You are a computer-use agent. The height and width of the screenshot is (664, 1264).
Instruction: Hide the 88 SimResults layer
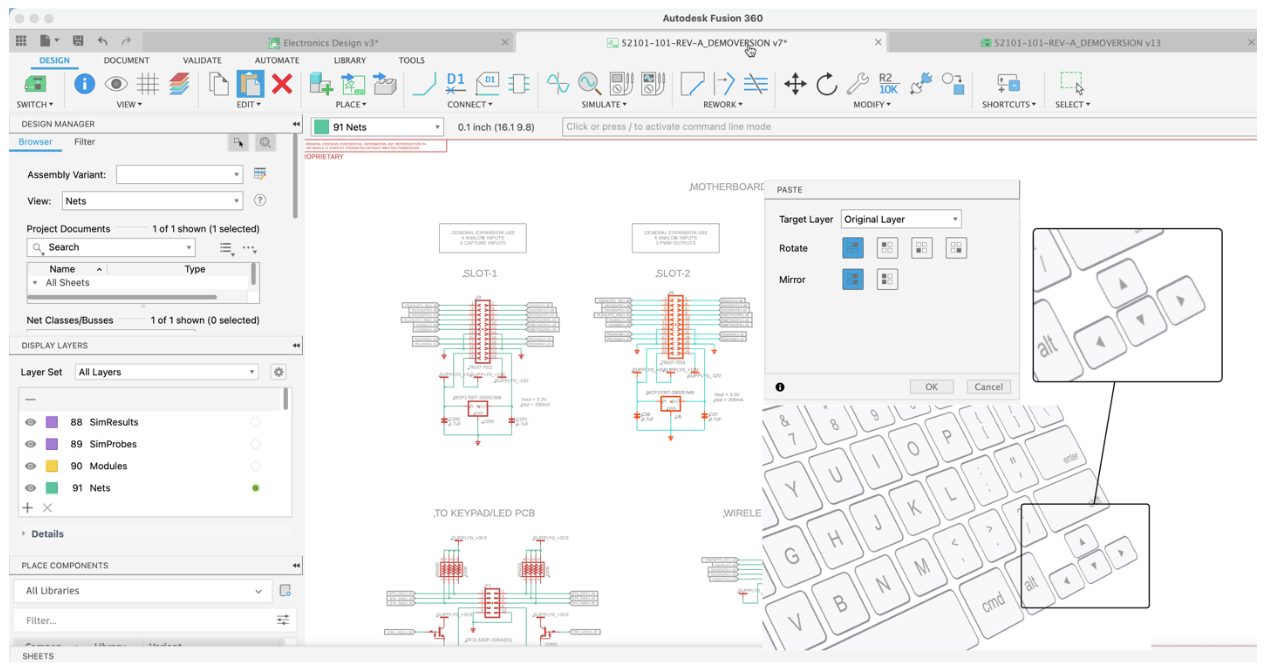click(30, 422)
